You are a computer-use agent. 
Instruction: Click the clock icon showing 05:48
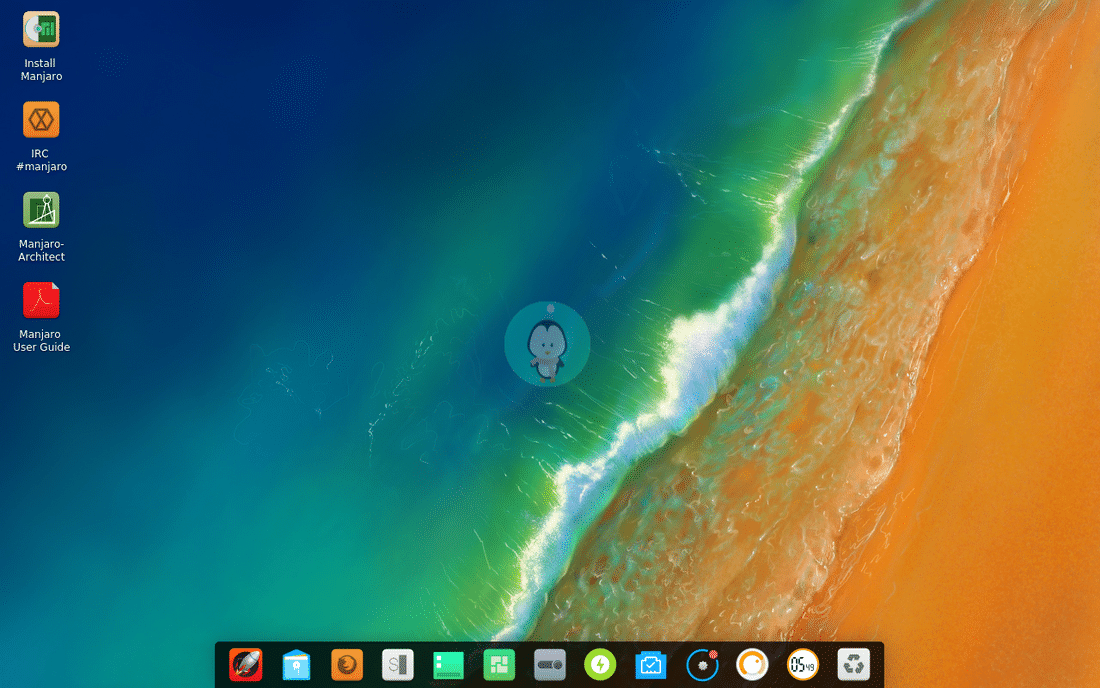click(803, 664)
